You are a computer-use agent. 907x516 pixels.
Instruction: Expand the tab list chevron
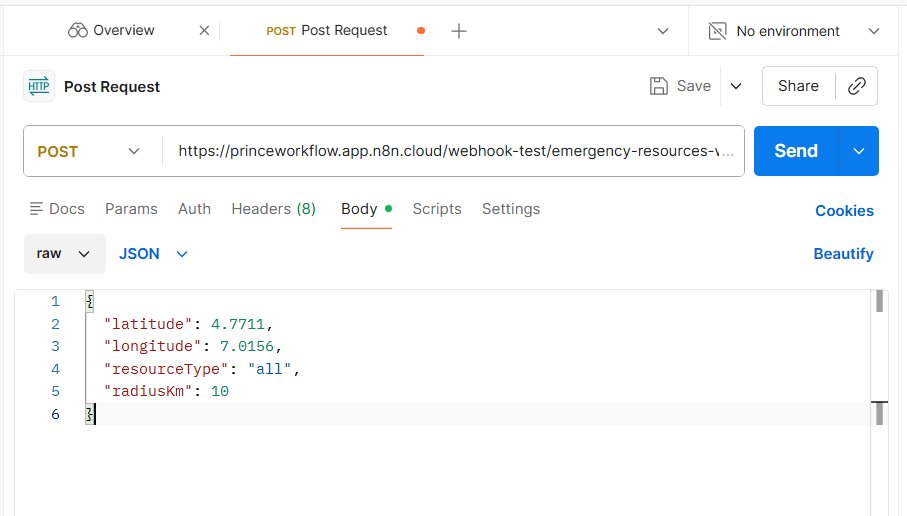tap(663, 31)
